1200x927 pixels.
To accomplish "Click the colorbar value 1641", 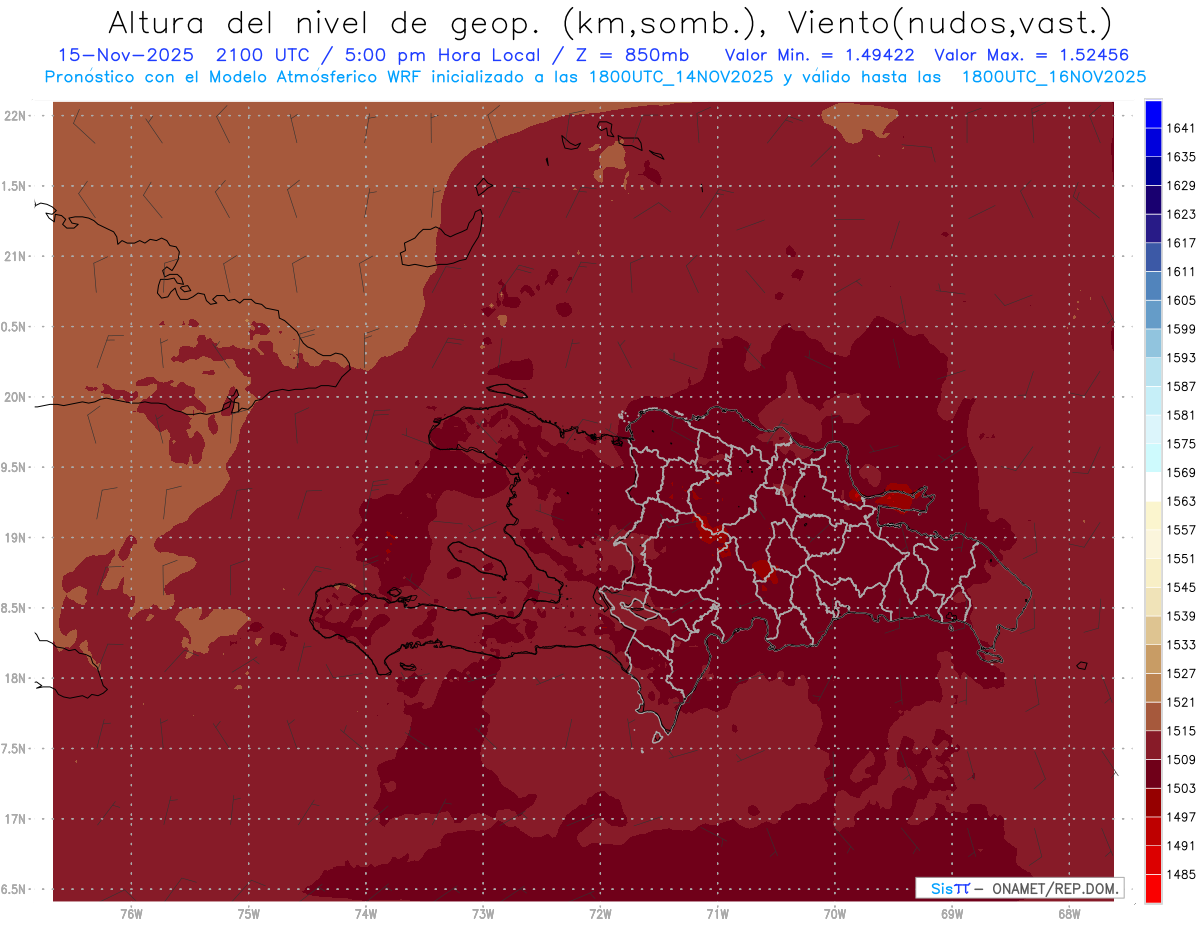I will pos(1181,128).
